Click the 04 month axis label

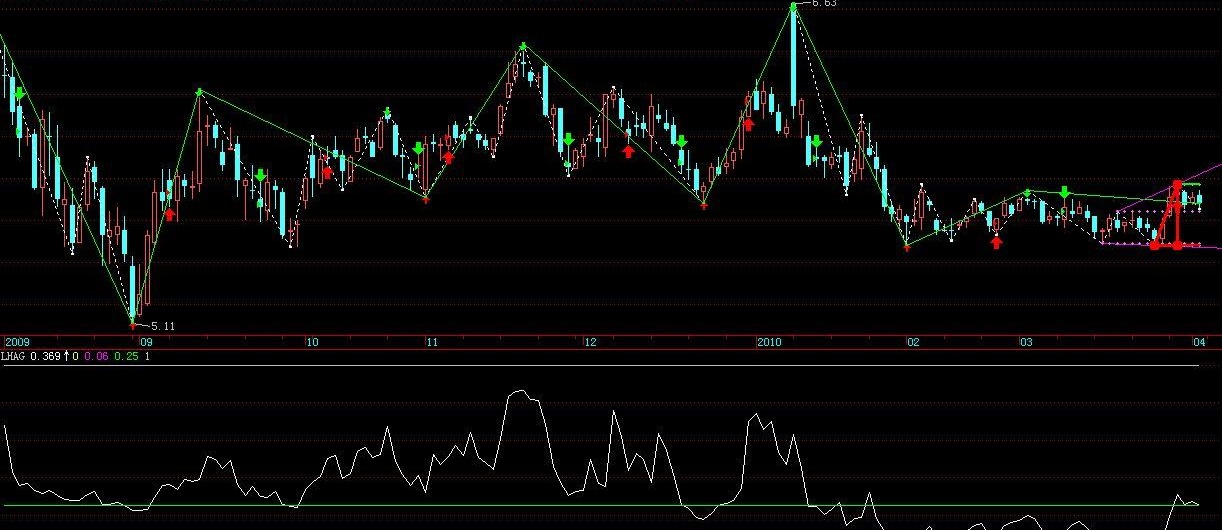[1199, 342]
